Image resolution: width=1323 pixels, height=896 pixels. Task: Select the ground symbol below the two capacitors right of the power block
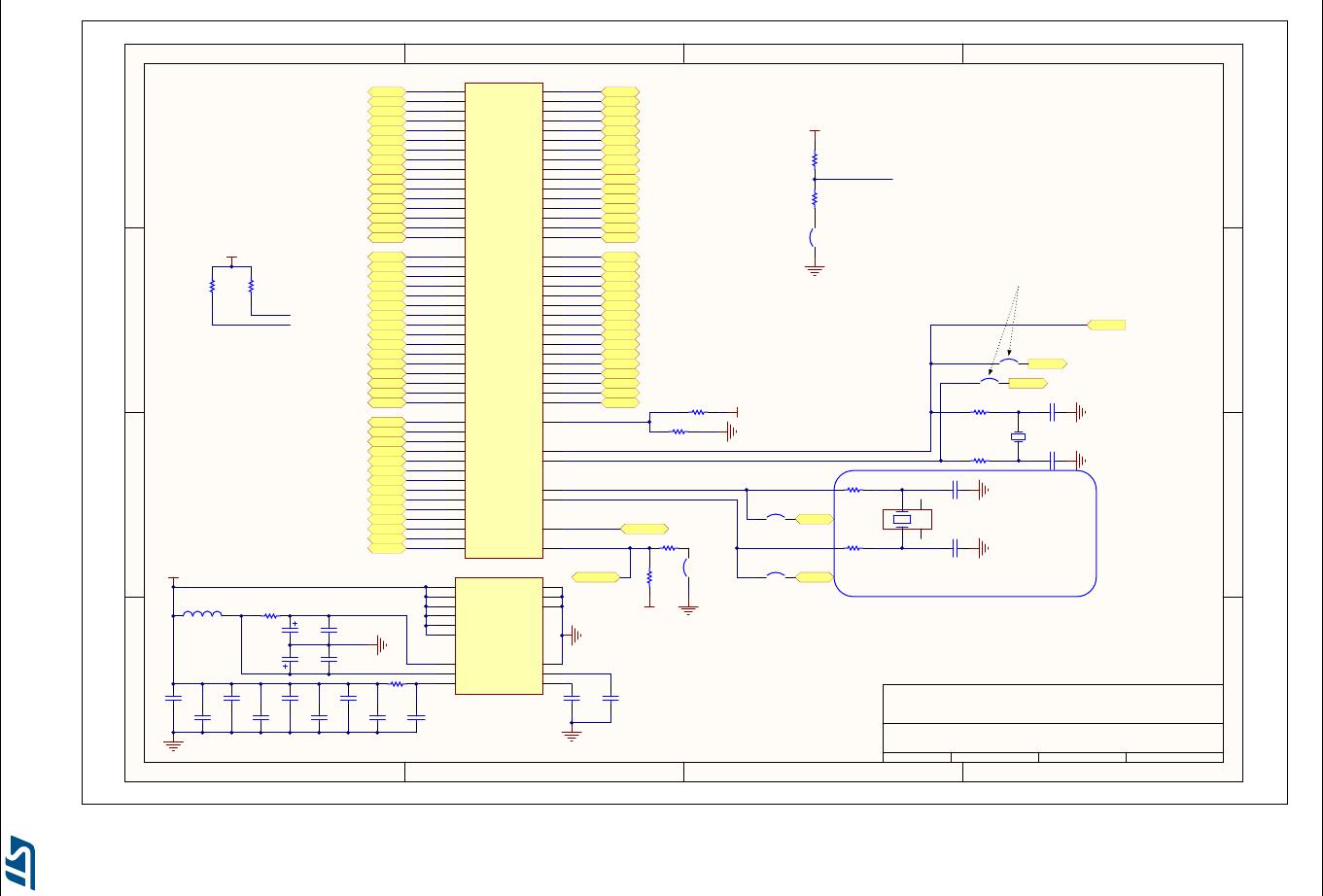[572, 736]
